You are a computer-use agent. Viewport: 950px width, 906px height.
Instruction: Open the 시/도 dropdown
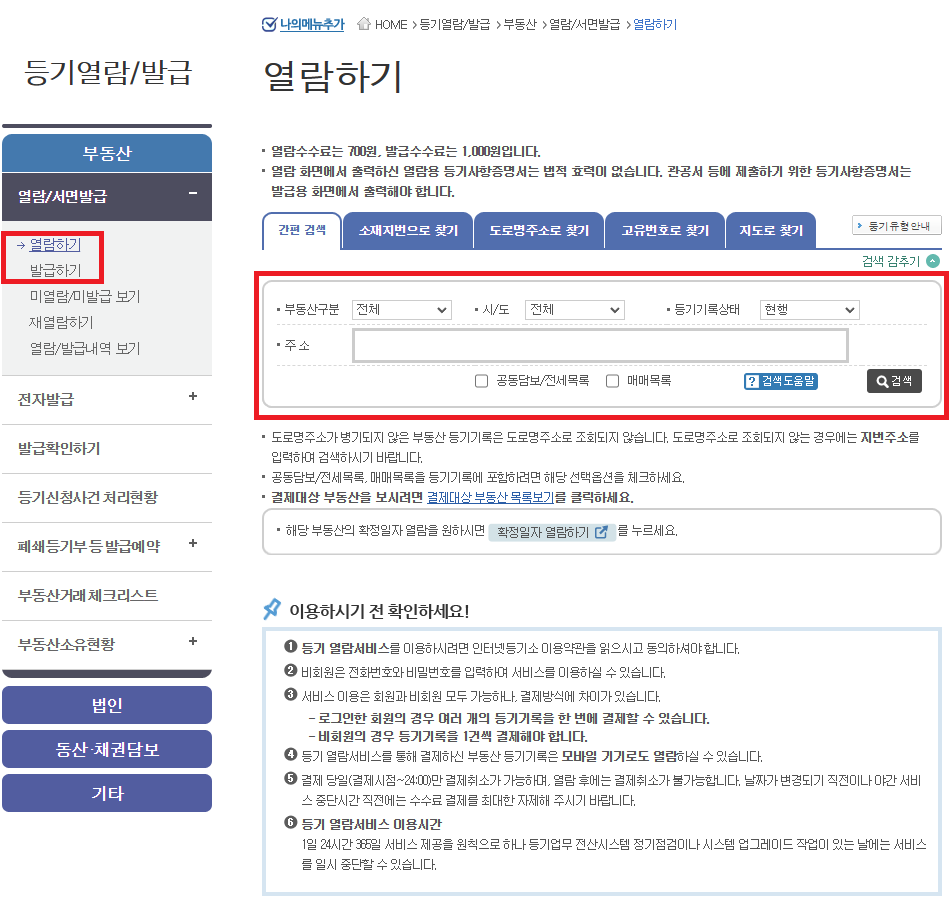[x=574, y=310]
